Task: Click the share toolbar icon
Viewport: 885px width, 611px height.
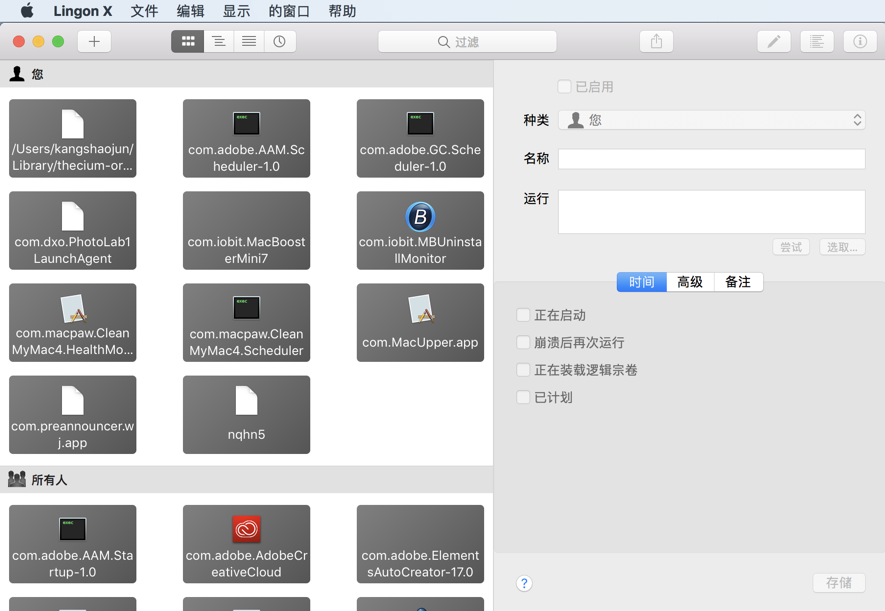Action: [x=656, y=42]
